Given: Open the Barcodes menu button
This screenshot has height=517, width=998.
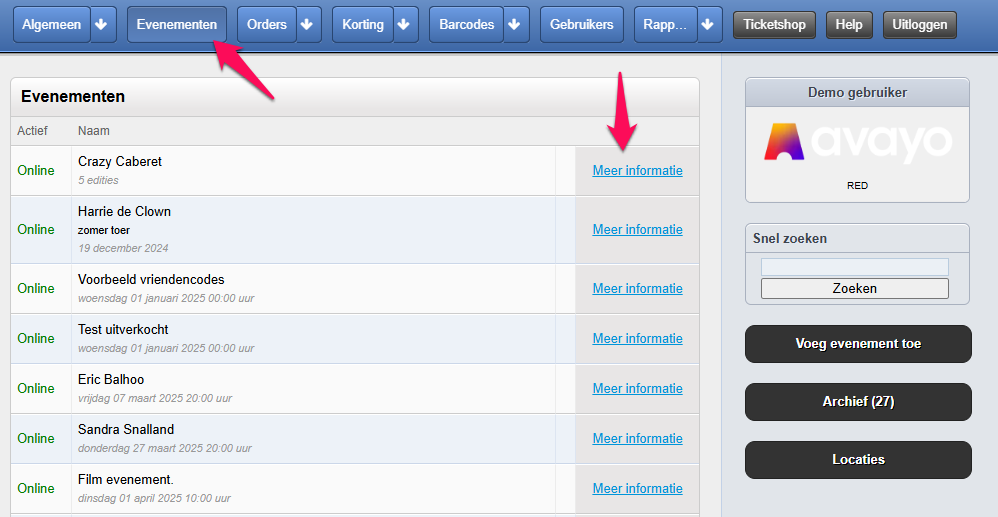Looking at the screenshot, I should point(467,25).
